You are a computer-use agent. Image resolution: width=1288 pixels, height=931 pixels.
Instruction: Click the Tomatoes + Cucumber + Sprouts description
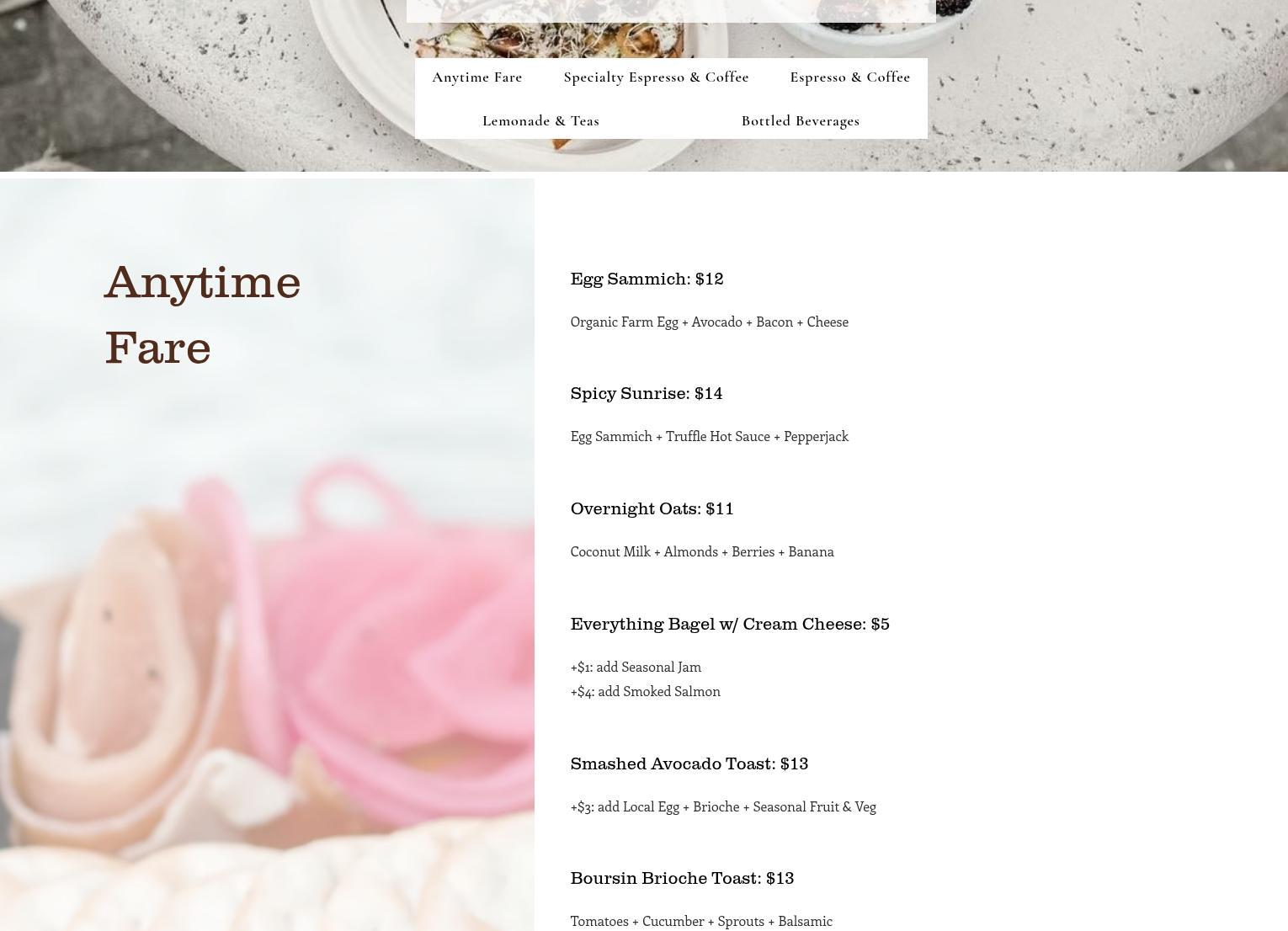coord(701,921)
